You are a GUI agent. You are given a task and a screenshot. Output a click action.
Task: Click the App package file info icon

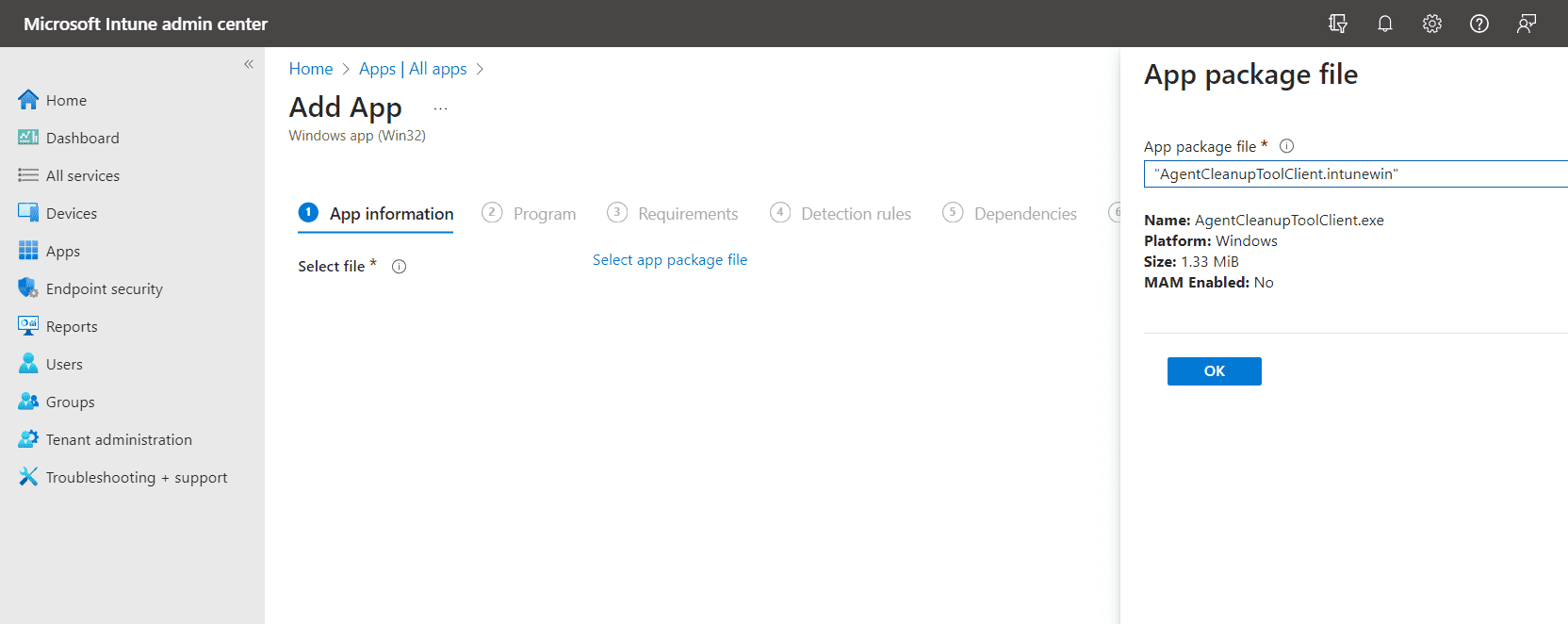click(1286, 146)
